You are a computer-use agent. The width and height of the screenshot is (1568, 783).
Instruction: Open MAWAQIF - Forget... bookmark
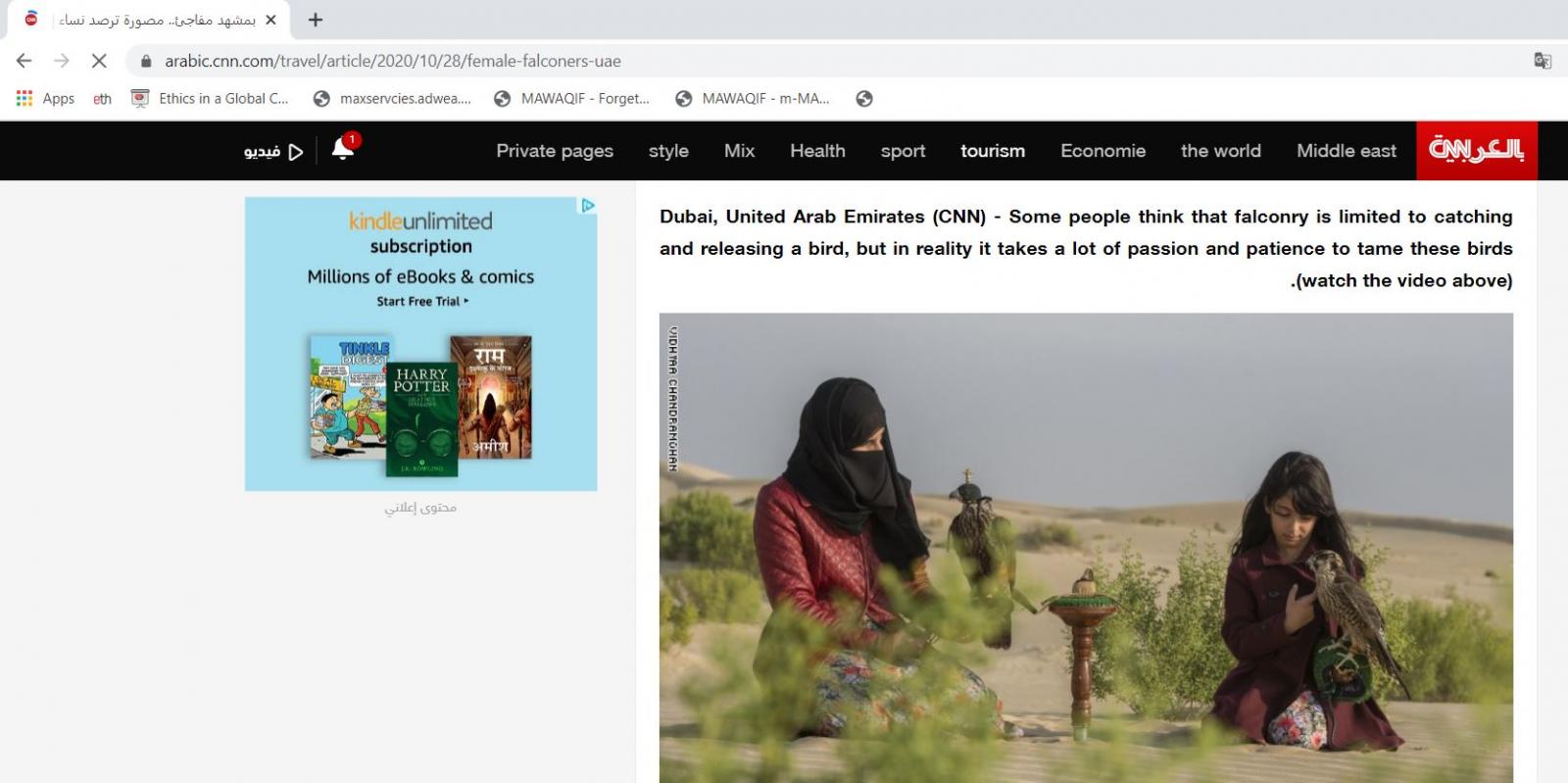[x=572, y=98]
